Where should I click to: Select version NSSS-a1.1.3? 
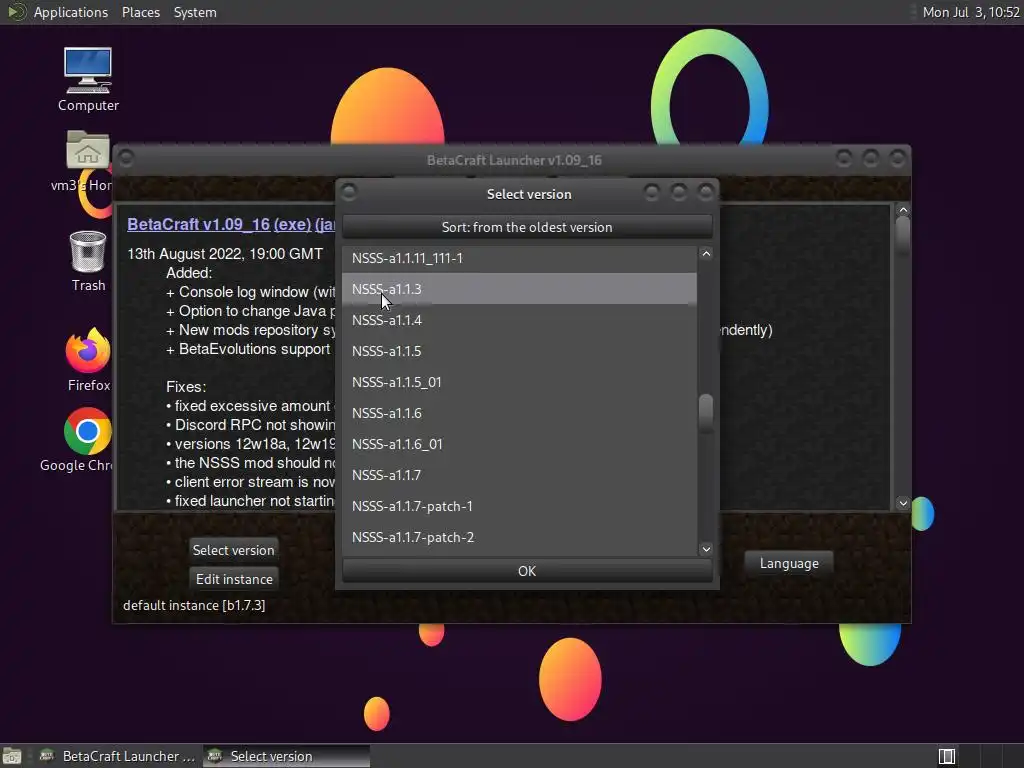[519, 289]
